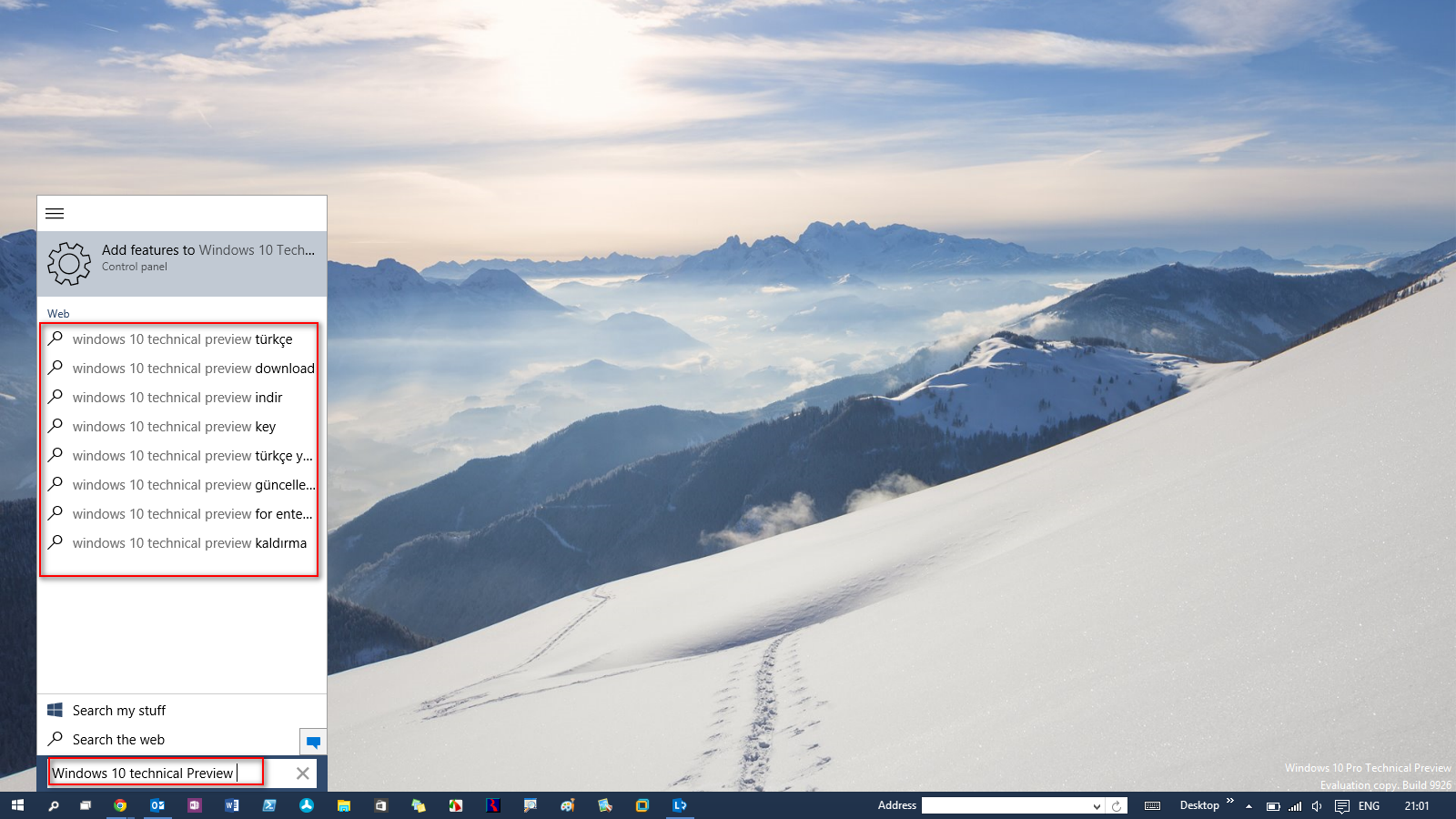Expand Desktop toolbar double-chevron

tap(1230, 801)
